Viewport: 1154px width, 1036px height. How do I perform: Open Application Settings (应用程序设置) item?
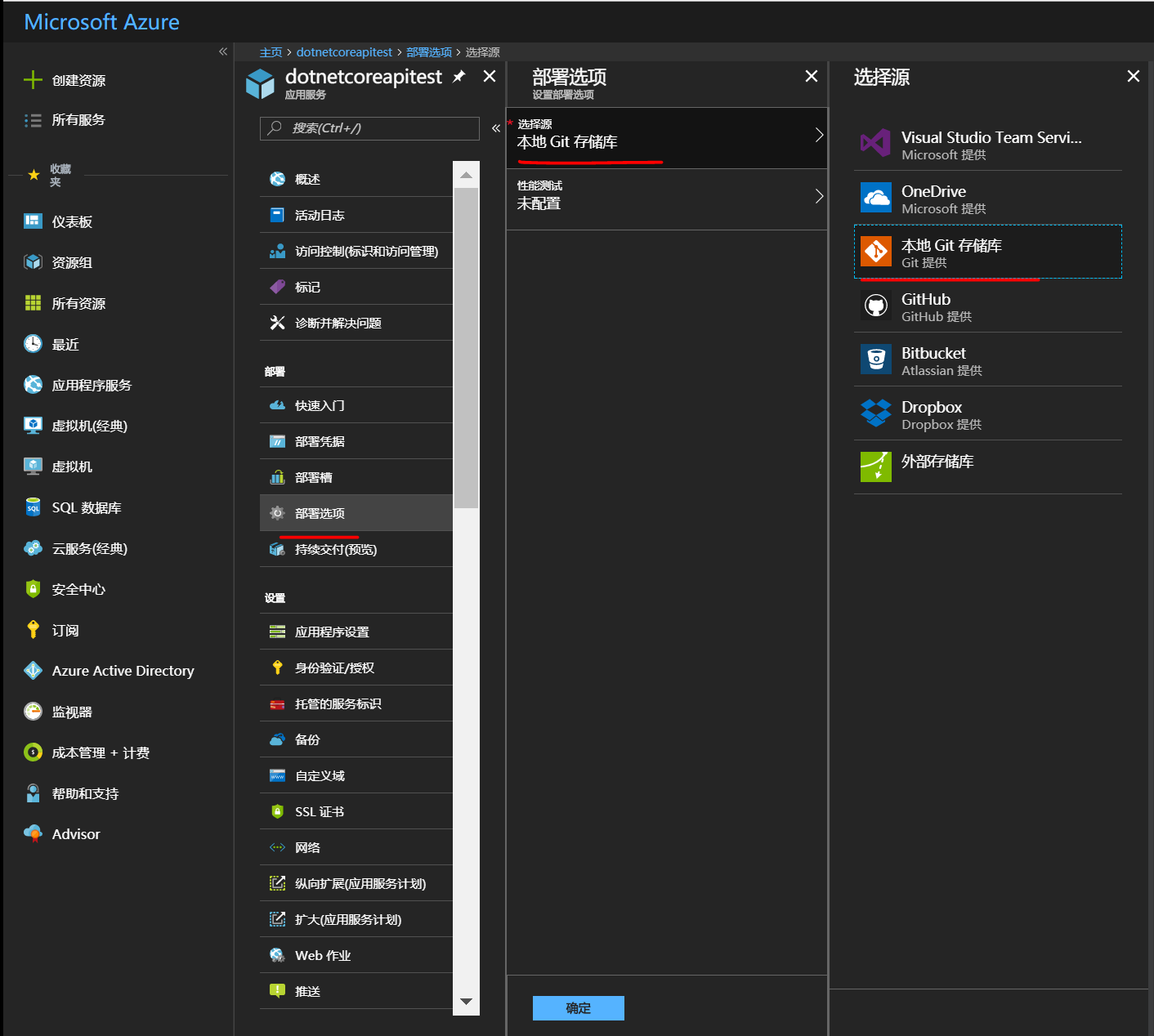click(356, 632)
